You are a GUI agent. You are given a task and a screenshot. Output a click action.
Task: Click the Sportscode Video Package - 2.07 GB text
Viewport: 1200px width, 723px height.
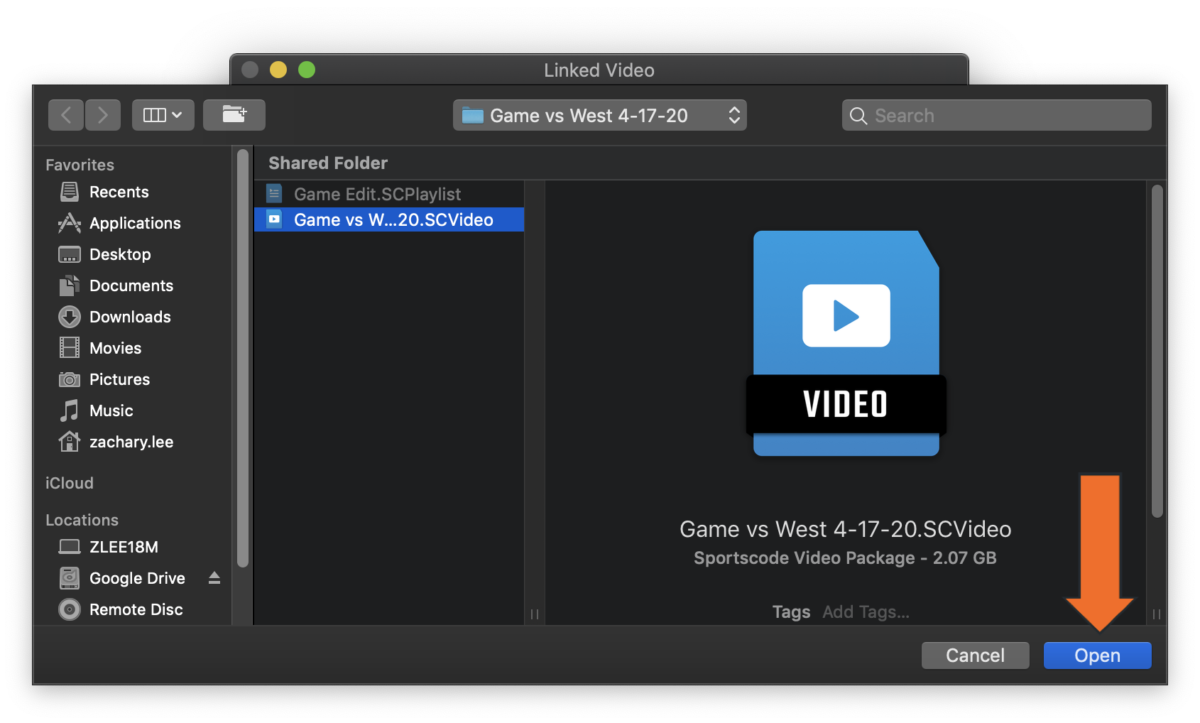(x=846, y=558)
